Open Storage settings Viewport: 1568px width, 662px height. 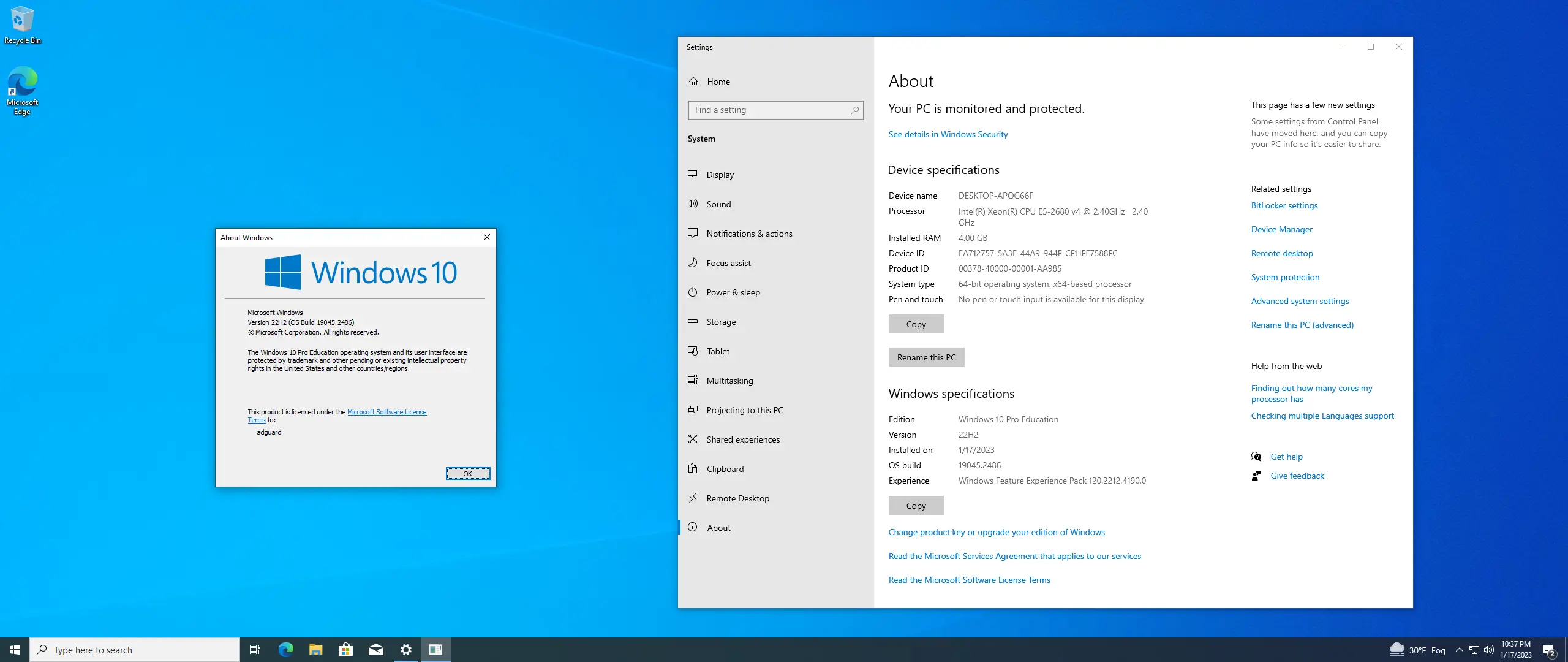click(x=721, y=321)
